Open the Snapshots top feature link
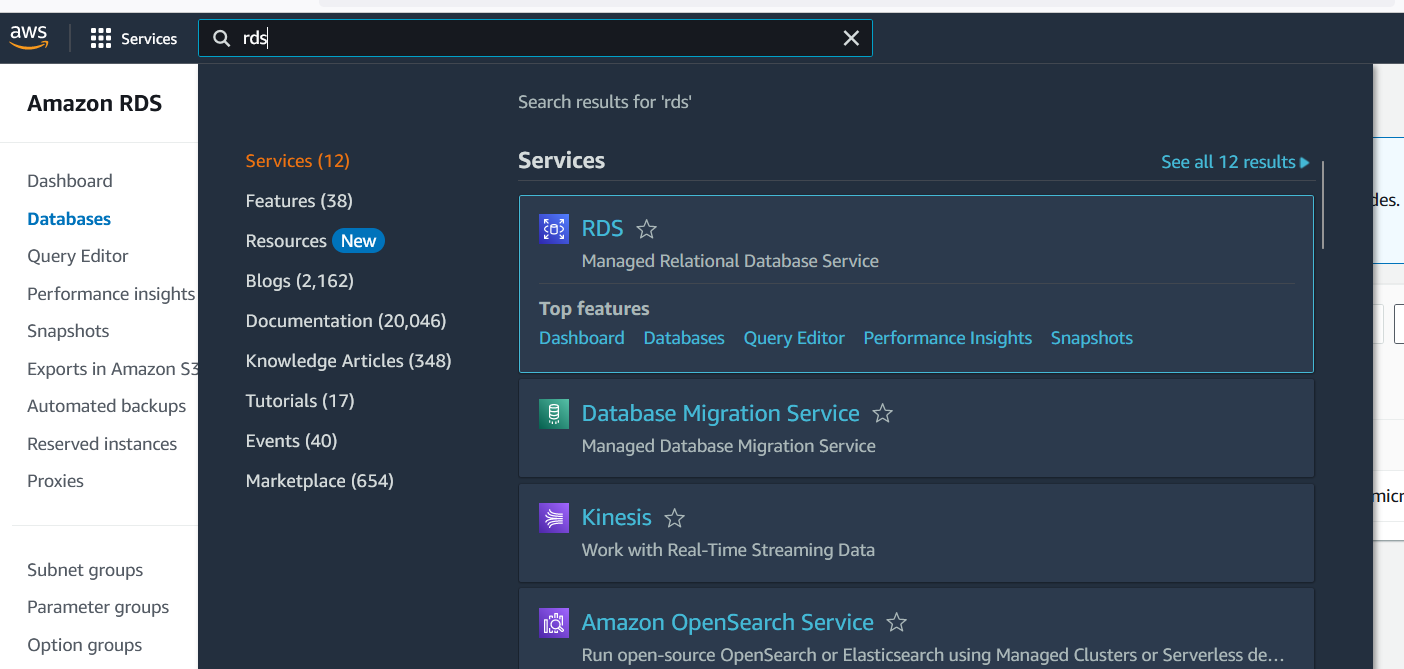Screen dimensions: 1404x669 coord(1092,338)
